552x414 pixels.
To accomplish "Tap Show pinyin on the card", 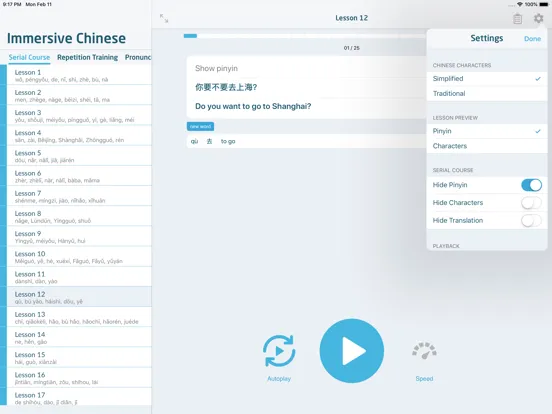I will pos(216,68).
